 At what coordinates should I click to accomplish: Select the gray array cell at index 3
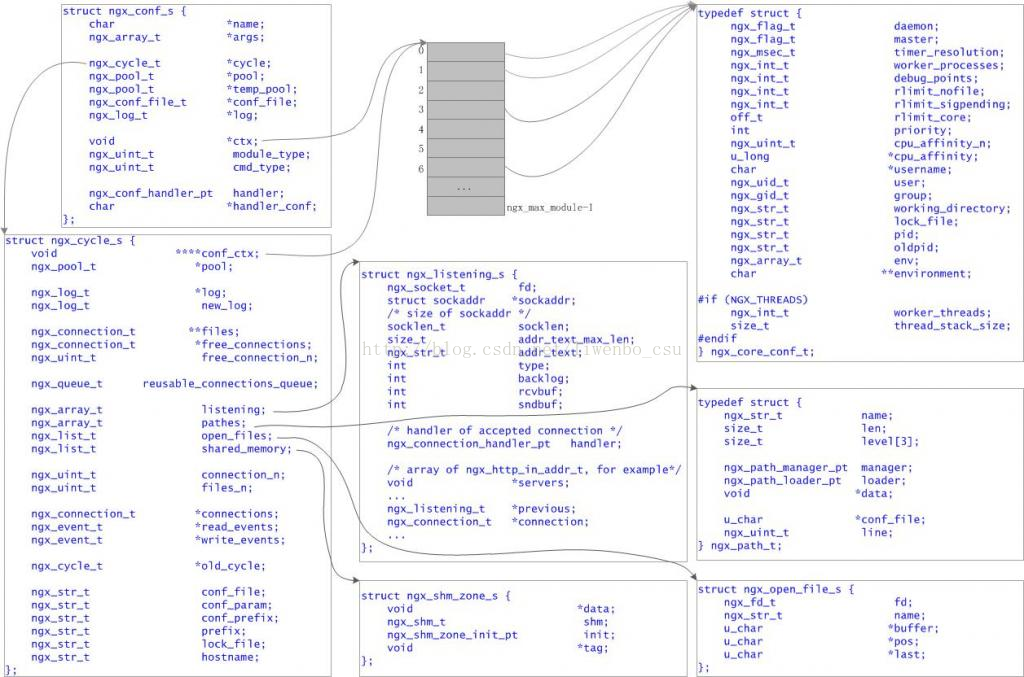(466, 110)
